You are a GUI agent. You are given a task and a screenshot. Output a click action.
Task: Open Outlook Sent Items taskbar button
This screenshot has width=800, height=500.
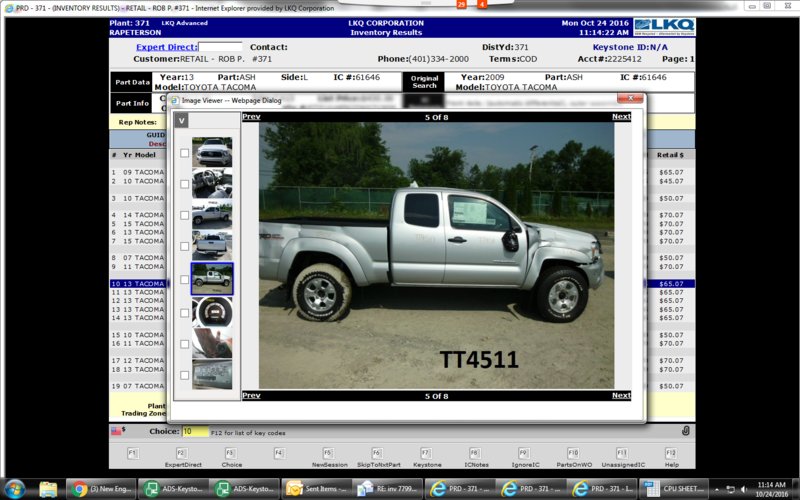(x=316, y=489)
